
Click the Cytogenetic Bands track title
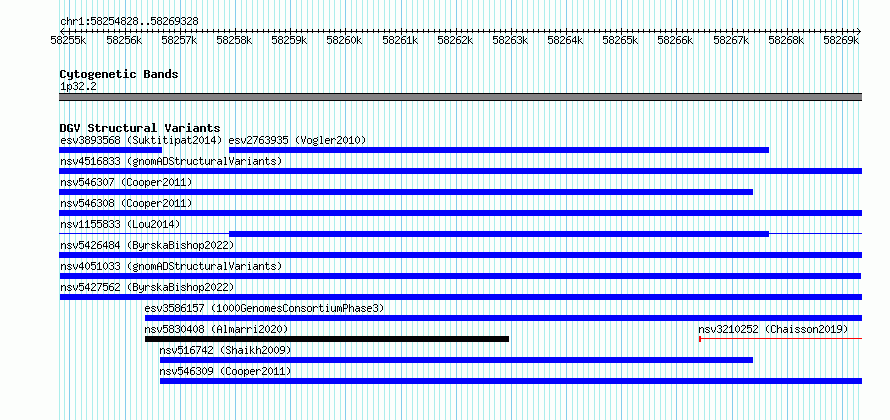pyautogui.click(x=119, y=74)
